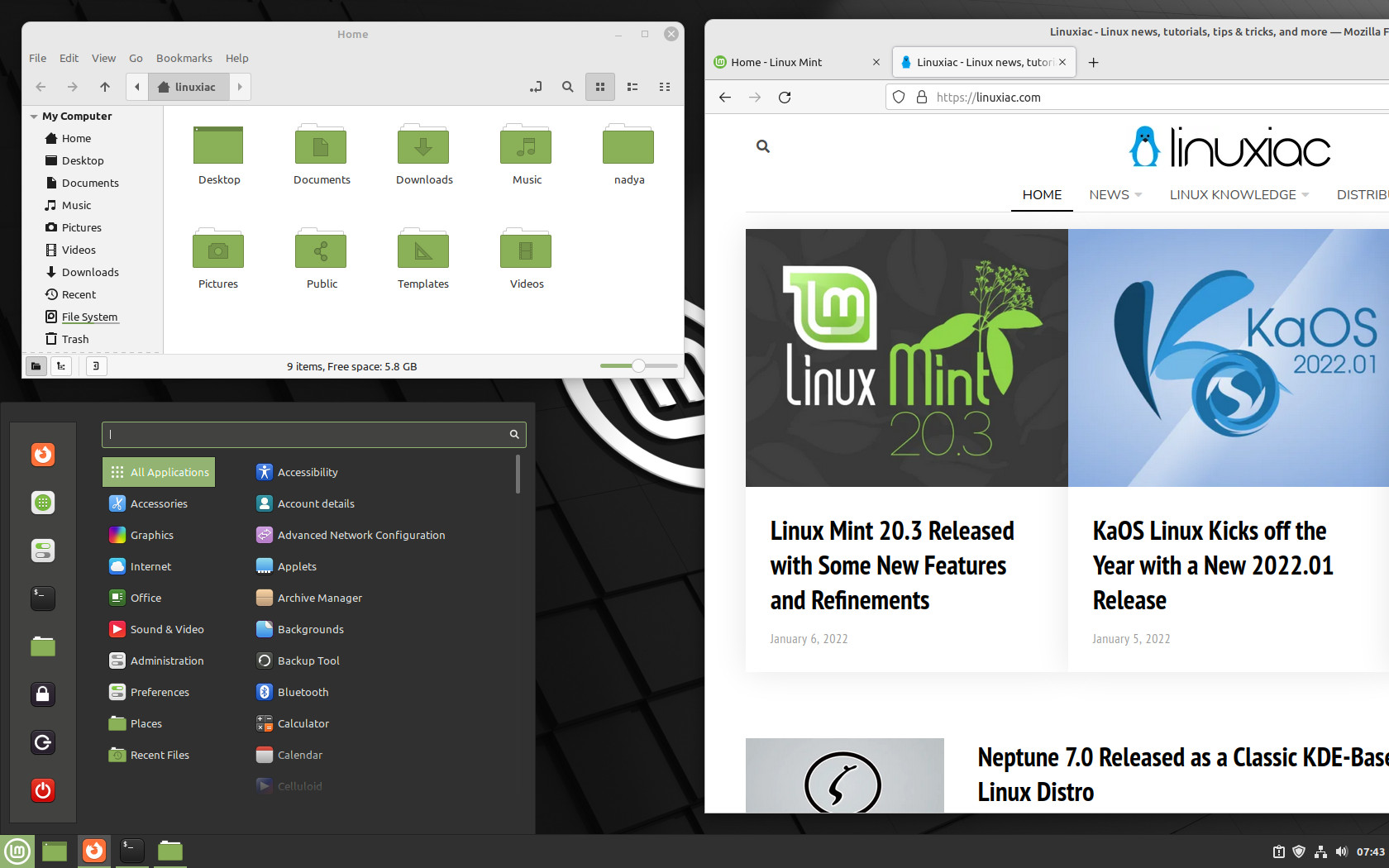The height and width of the screenshot is (868, 1389).
Task: Click the HOME link on Linuxiac navigation
Action: click(x=1042, y=195)
